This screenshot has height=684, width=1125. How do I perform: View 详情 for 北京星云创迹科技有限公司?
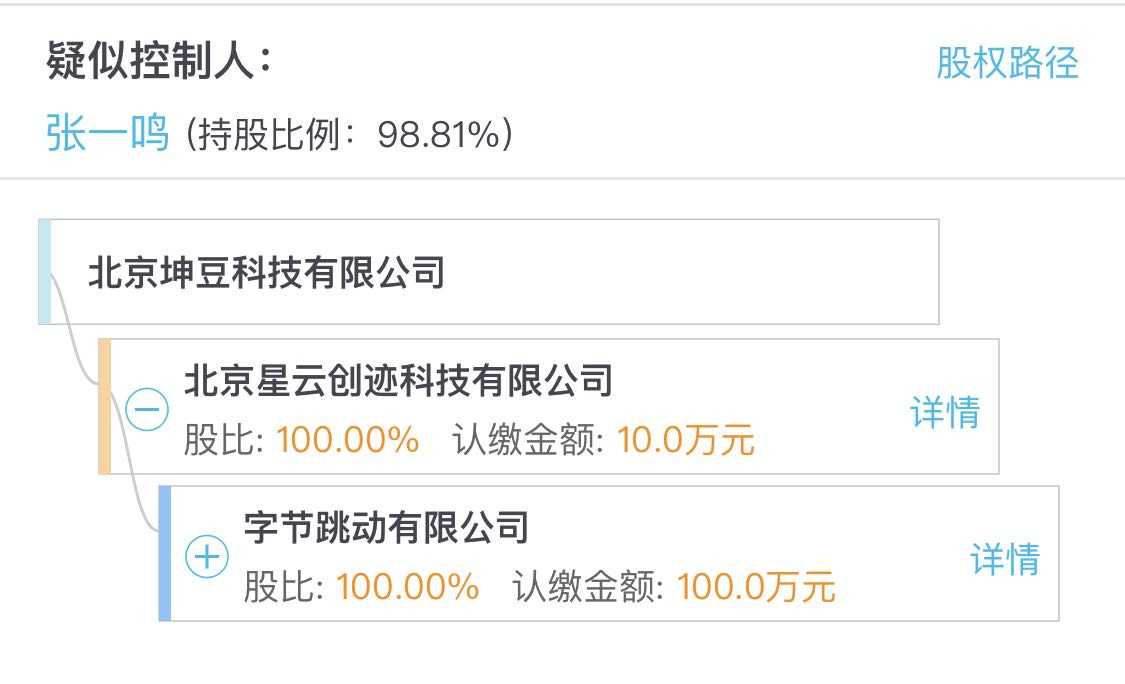point(945,412)
